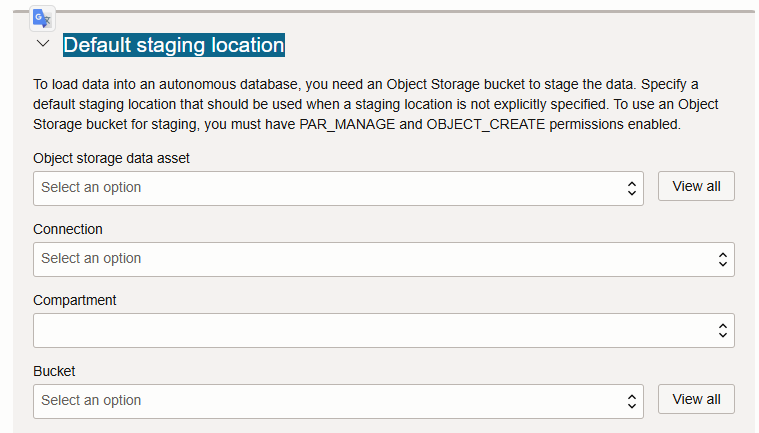
Task: Open the Object storage data asset dropdown
Action: [x=338, y=188]
